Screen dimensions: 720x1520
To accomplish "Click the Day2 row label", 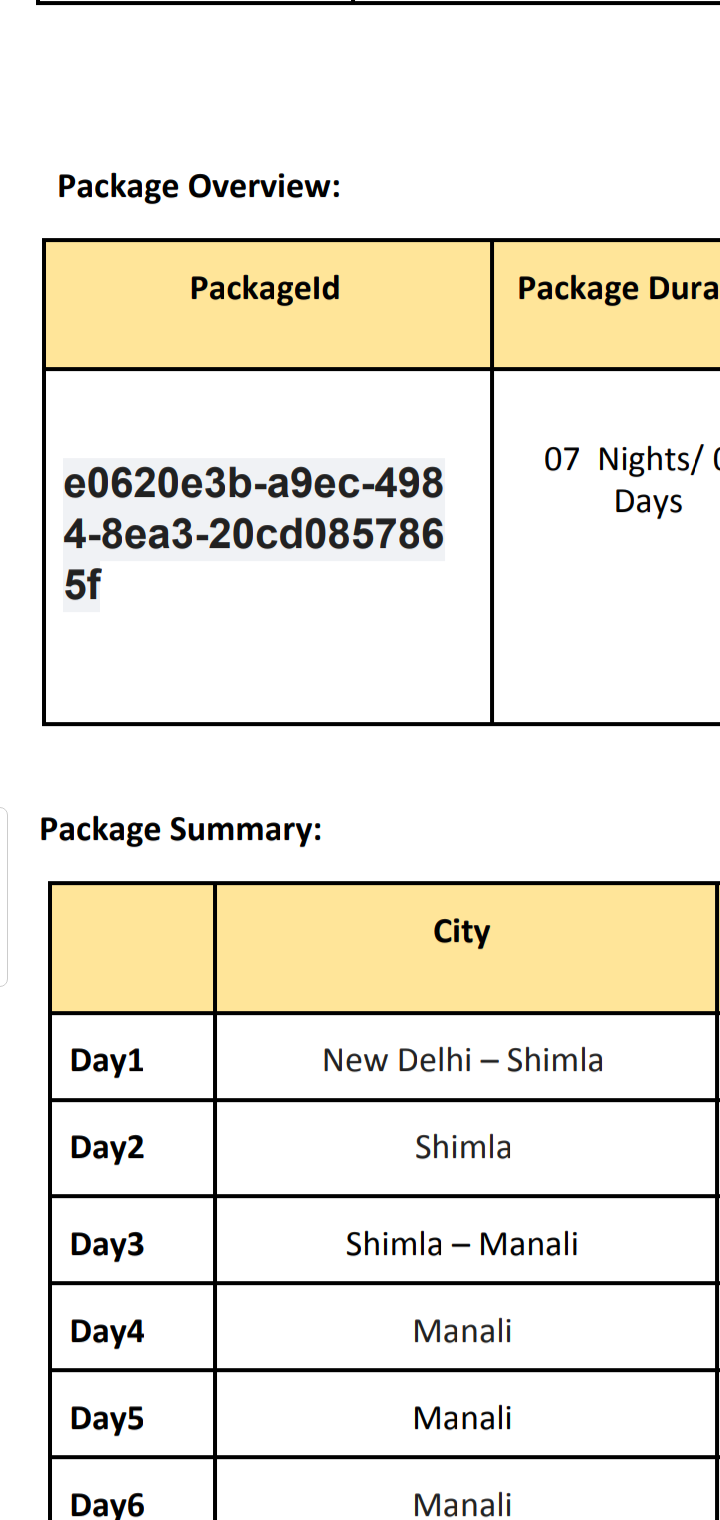I will (107, 1147).
